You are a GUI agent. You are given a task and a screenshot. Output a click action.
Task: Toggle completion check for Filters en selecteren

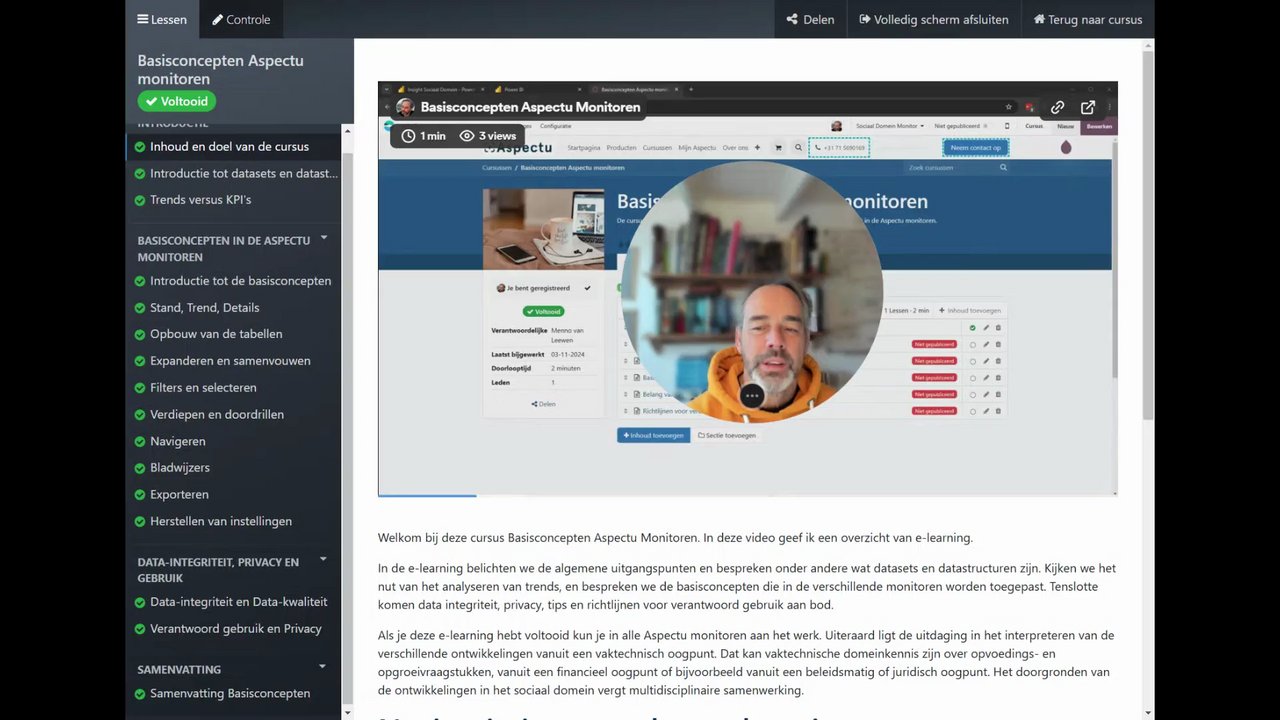[140, 388]
